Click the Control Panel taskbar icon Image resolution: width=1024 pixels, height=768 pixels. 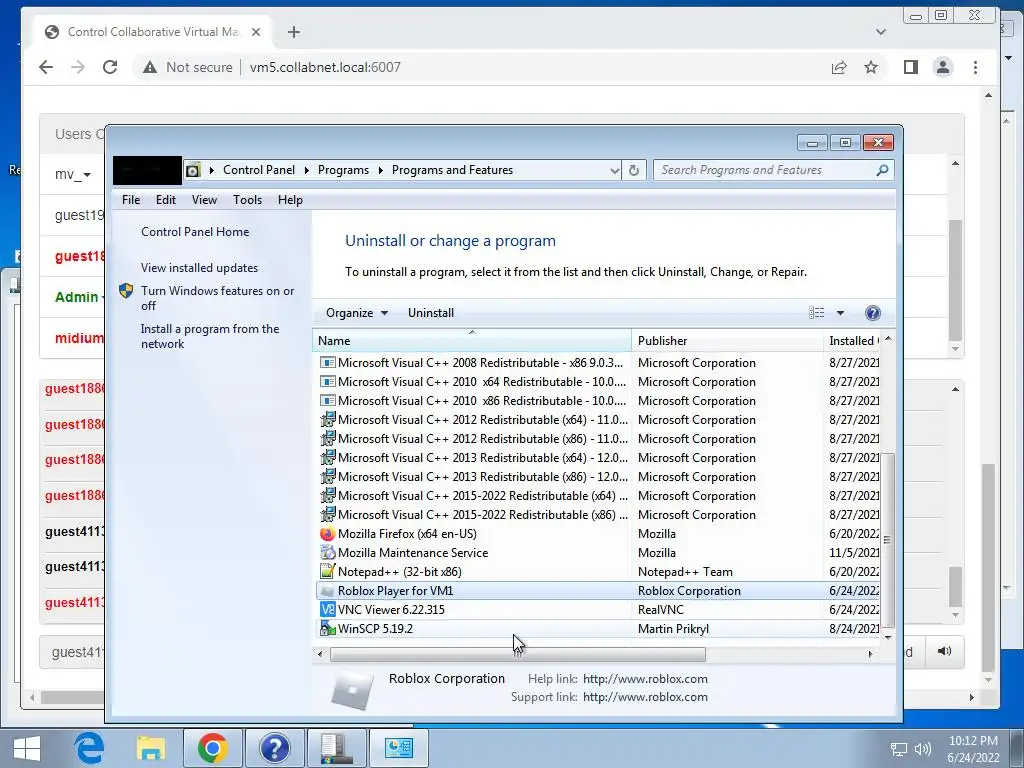coord(398,748)
